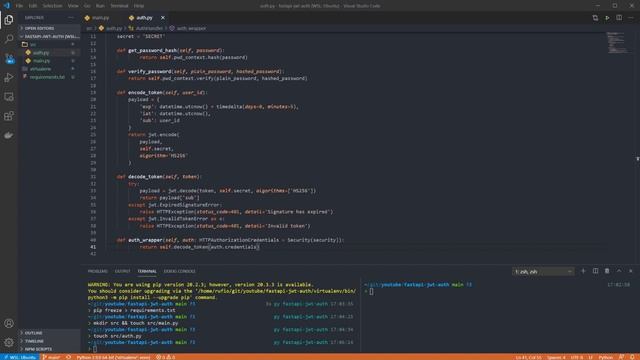640x360 pixels.
Task: Open the Source Control view
Action: 9,58
